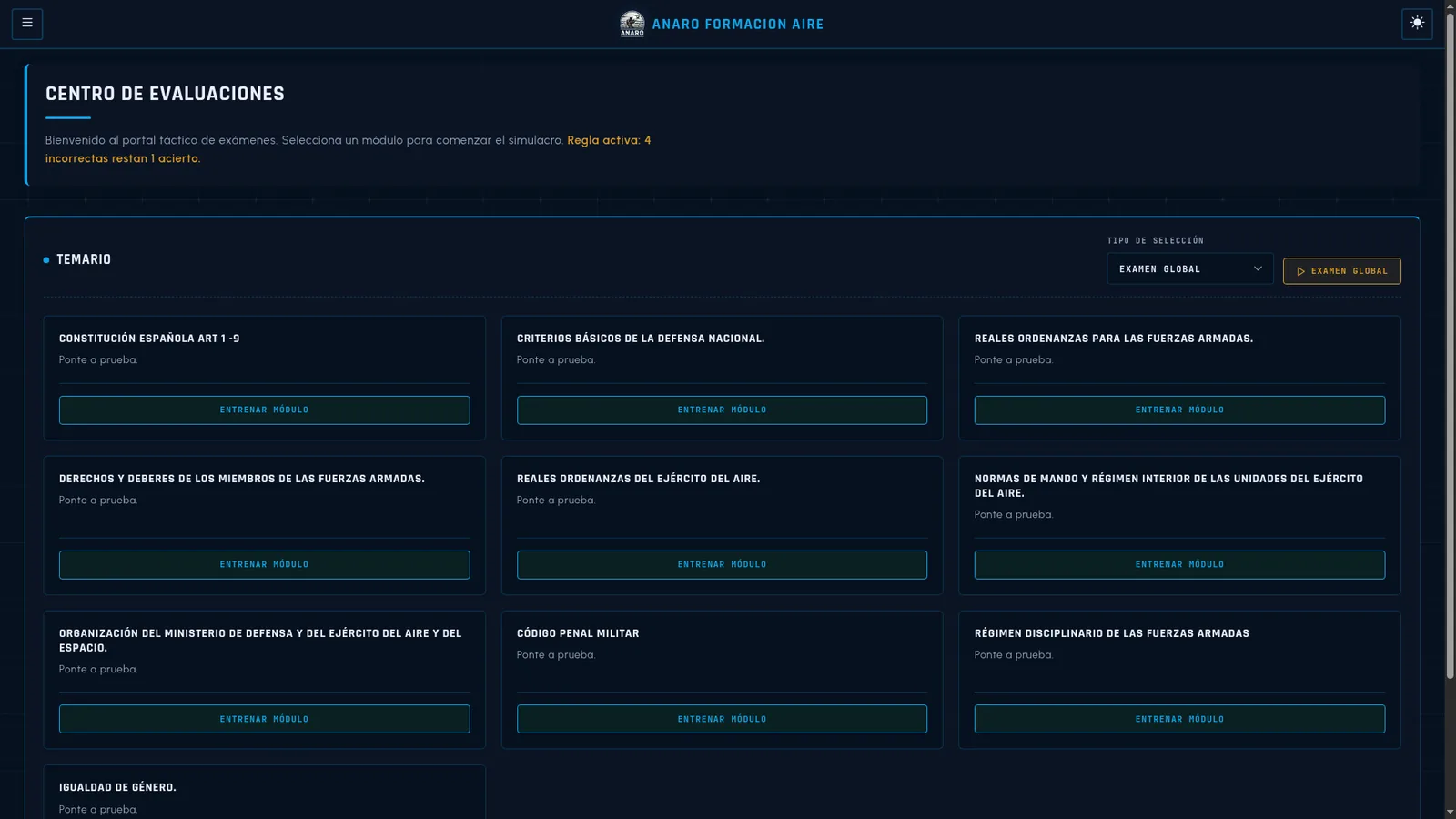
Task: Train Criterios Básicos de la Defensa Nacional module
Action: [x=723, y=410]
